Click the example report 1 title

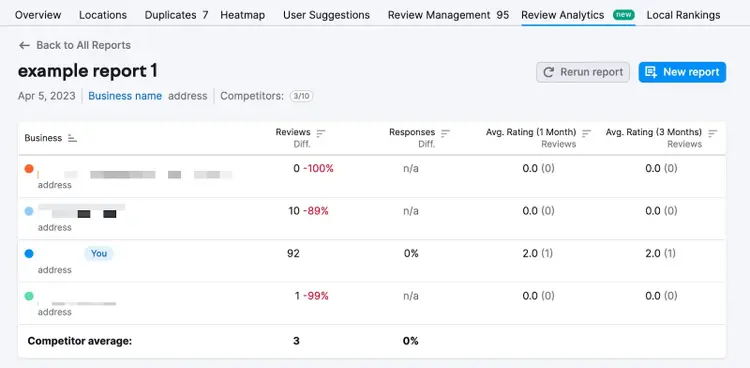[x=88, y=71]
